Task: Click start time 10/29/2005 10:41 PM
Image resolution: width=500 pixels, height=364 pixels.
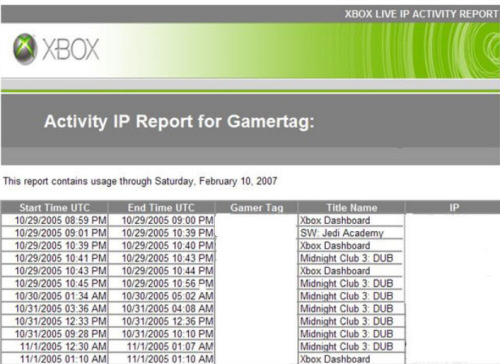Action: click(55, 258)
